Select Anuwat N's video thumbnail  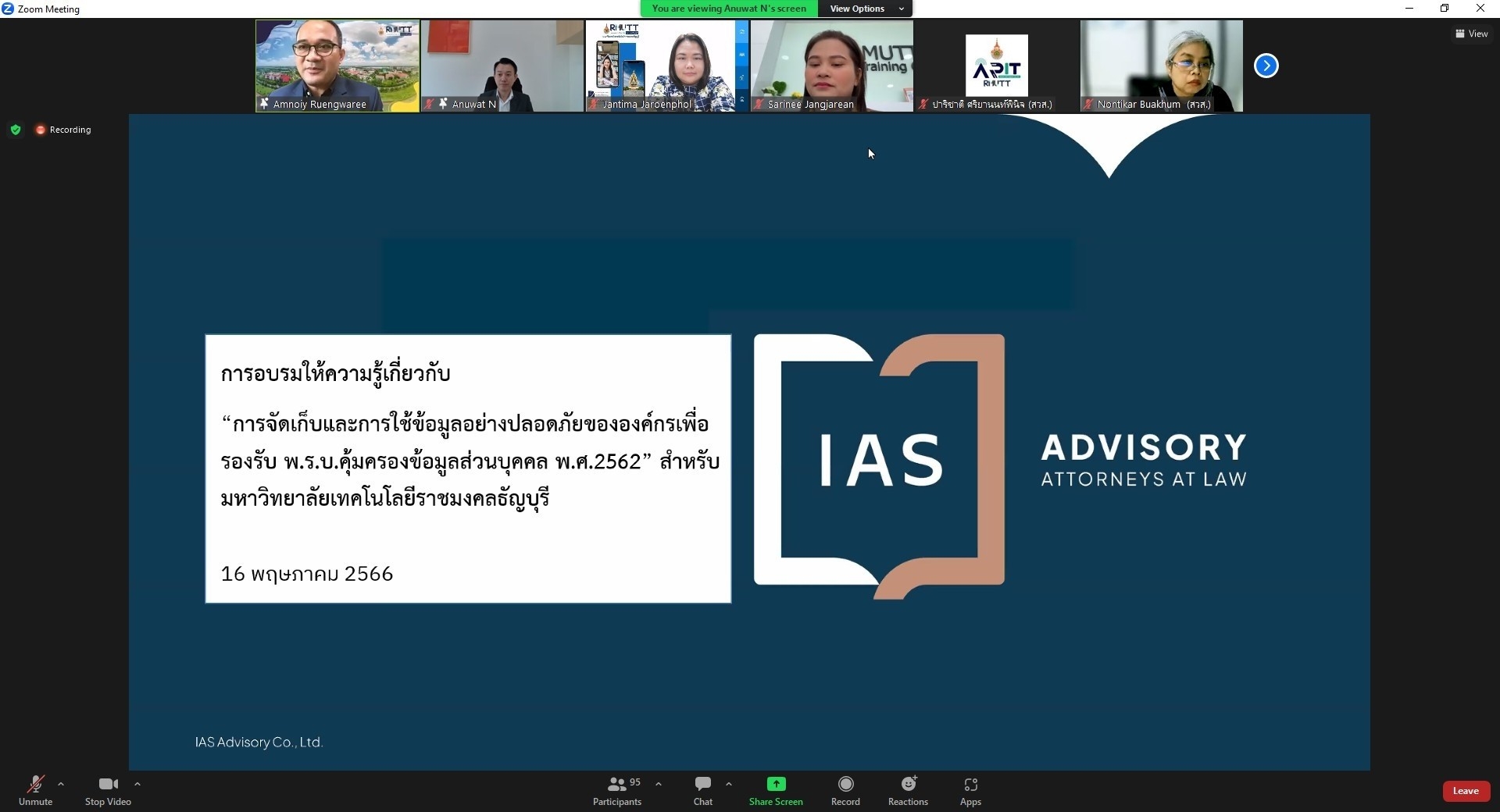pos(502,66)
